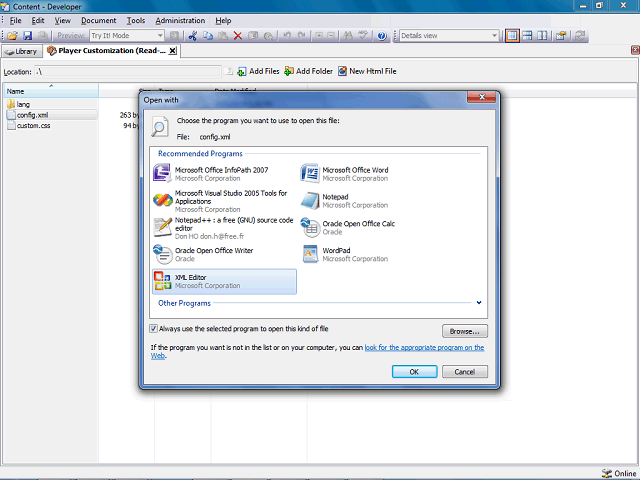This screenshot has width=640, height=480.
Task: Click the Paste toolbar icon
Action: pyautogui.click(x=223, y=36)
